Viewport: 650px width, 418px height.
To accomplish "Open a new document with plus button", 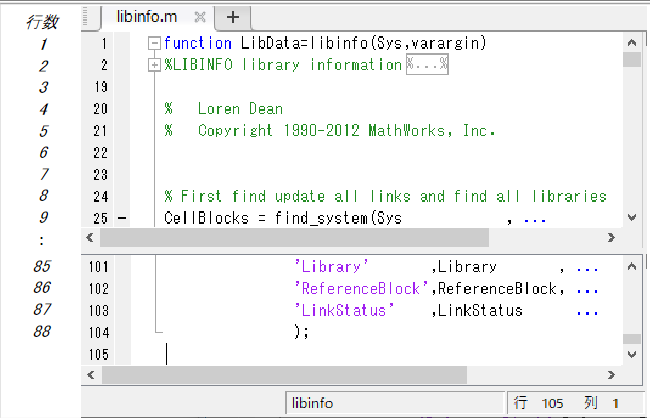I will click(x=233, y=17).
